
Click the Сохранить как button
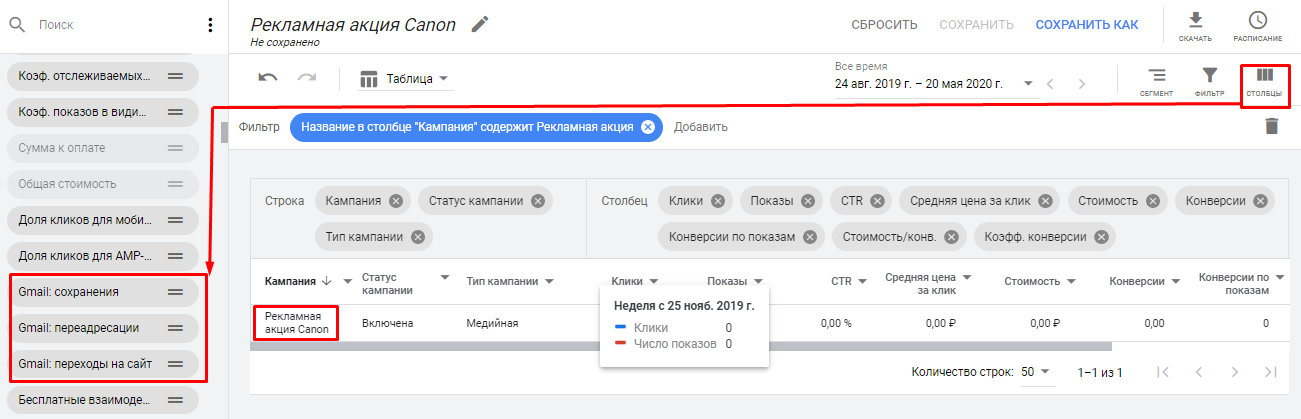coord(1086,25)
